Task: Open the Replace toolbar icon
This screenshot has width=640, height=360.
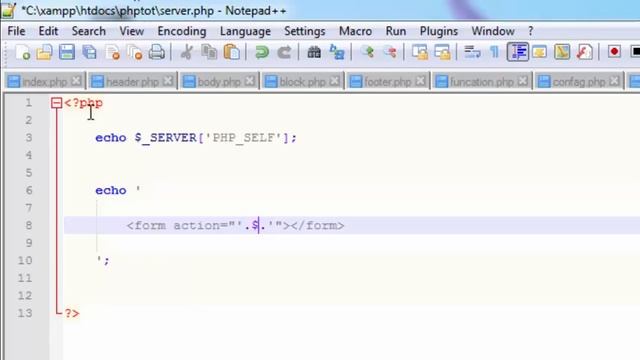Action: tap(337, 52)
